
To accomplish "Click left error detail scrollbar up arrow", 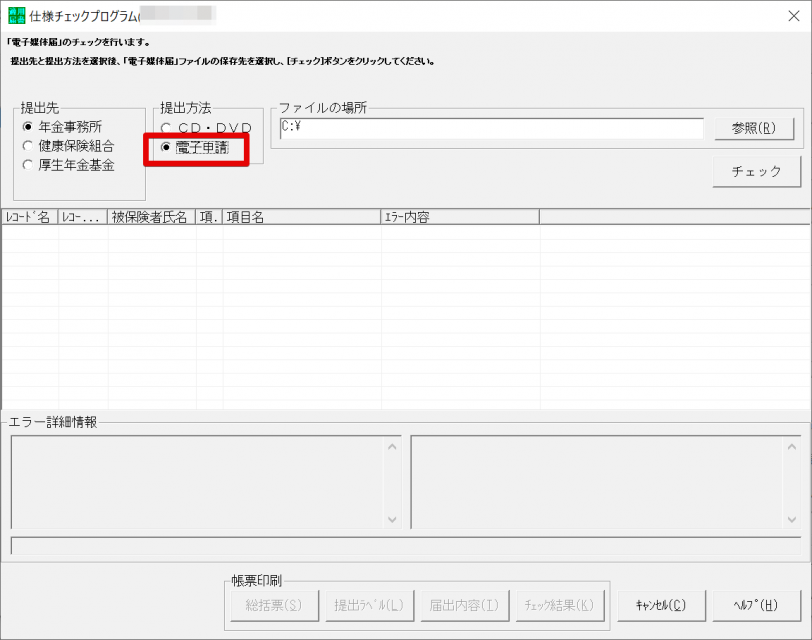I will (x=392, y=446).
